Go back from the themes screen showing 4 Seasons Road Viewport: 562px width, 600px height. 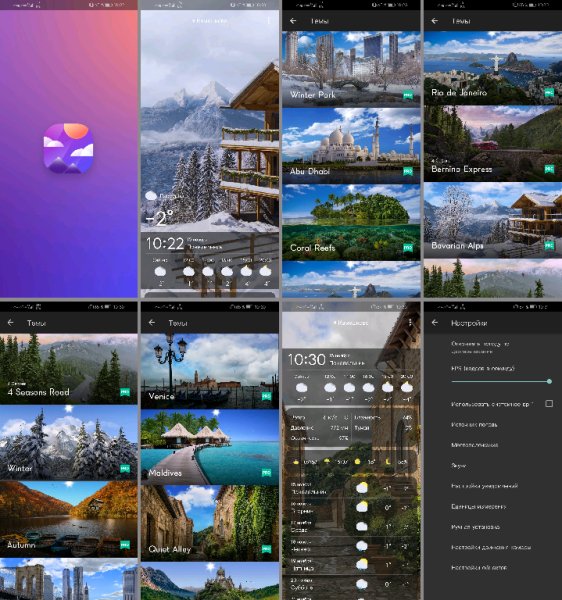tap(10, 323)
